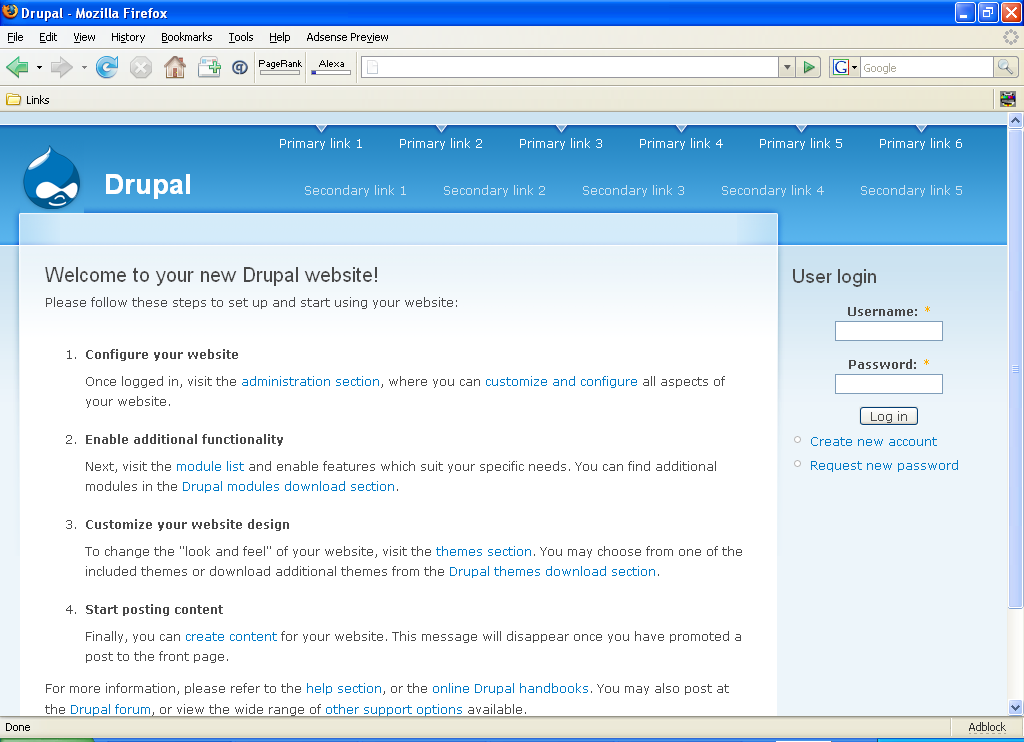The height and width of the screenshot is (742, 1024).
Task: Click the Home icon in toolbar
Action: tap(174, 67)
